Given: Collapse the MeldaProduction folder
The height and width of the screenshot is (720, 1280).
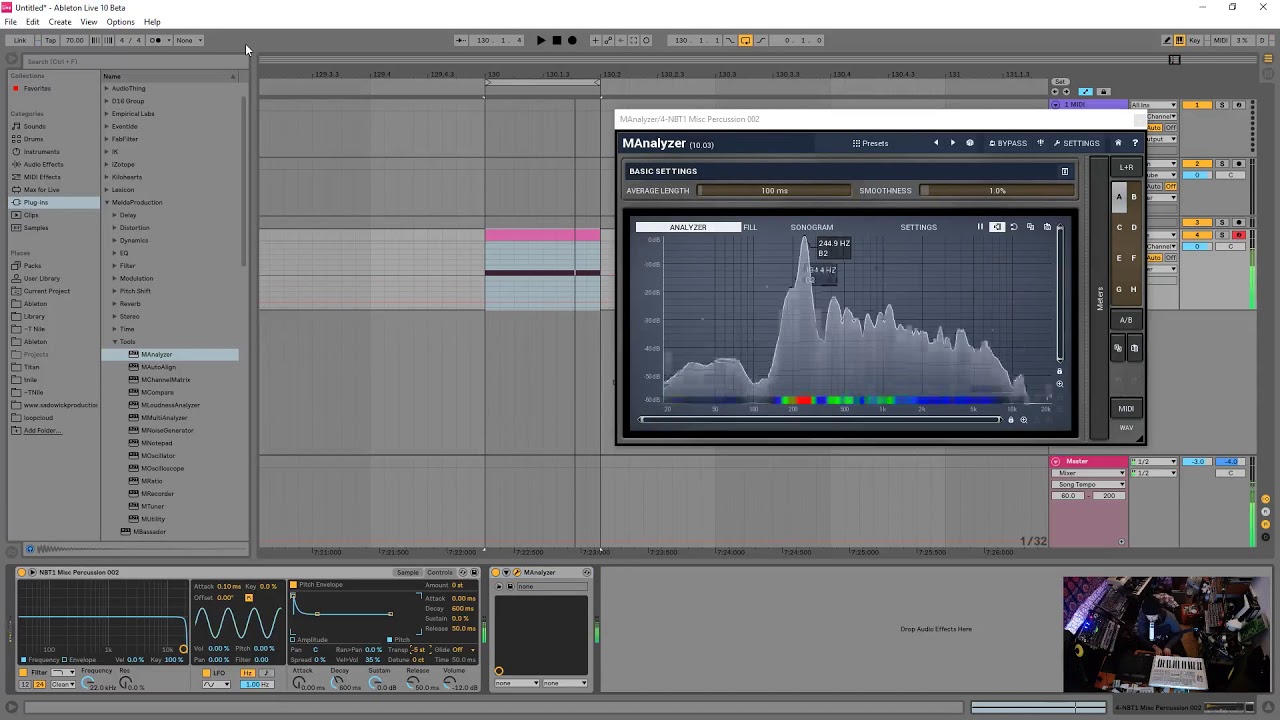Looking at the screenshot, I should click(x=107, y=202).
